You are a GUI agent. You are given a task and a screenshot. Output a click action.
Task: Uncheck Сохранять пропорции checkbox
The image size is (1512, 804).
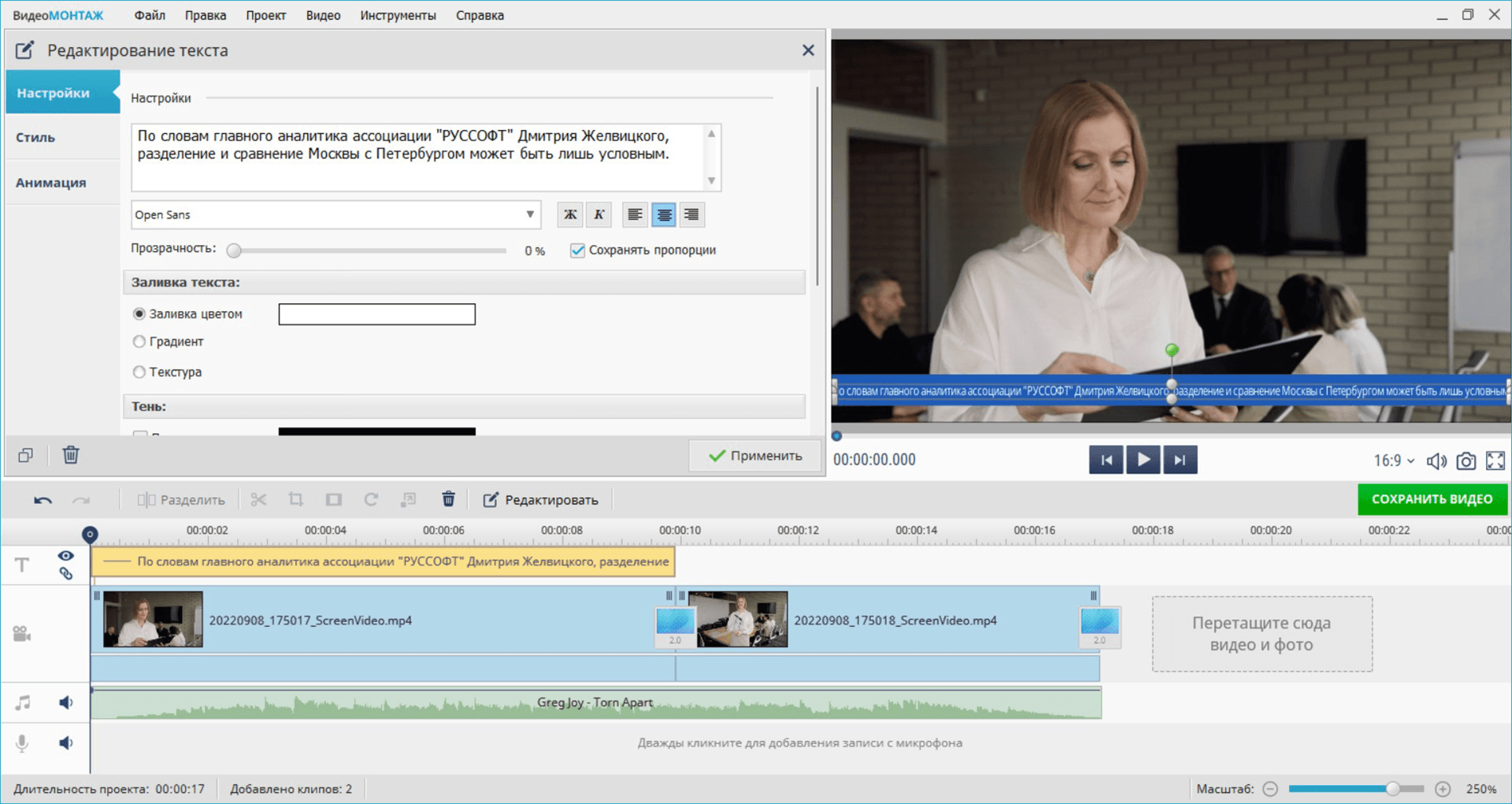click(x=577, y=250)
